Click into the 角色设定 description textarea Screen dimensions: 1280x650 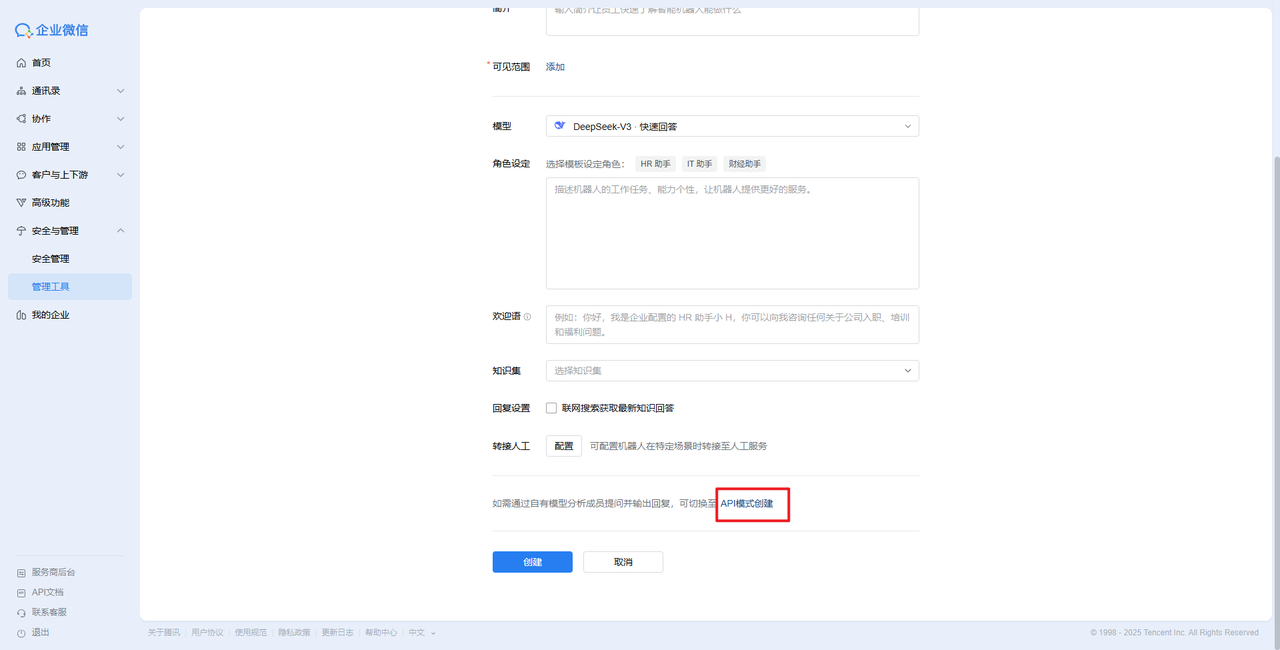pos(732,233)
